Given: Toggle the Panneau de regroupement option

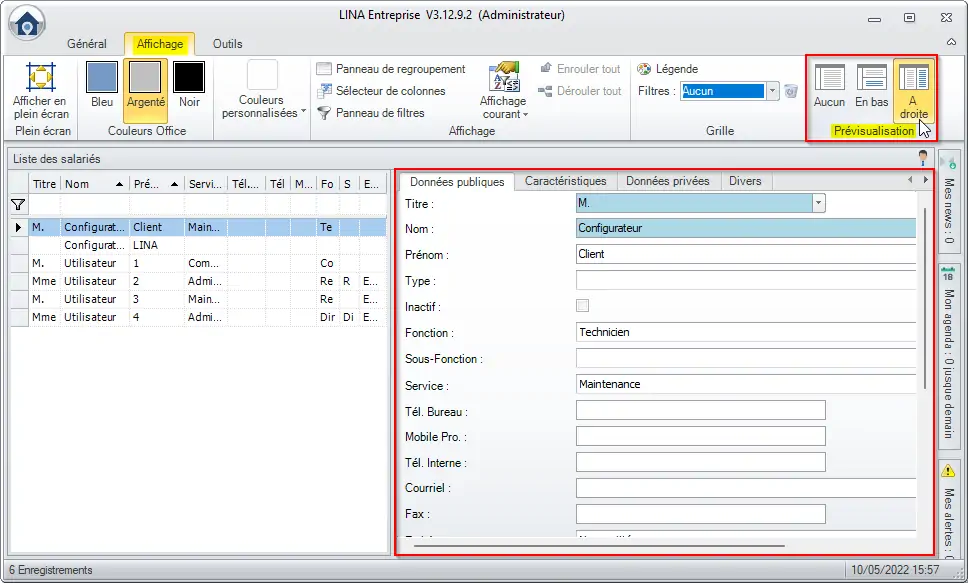Looking at the screenshot, I should pyautogui.click(x=391, y=69).
